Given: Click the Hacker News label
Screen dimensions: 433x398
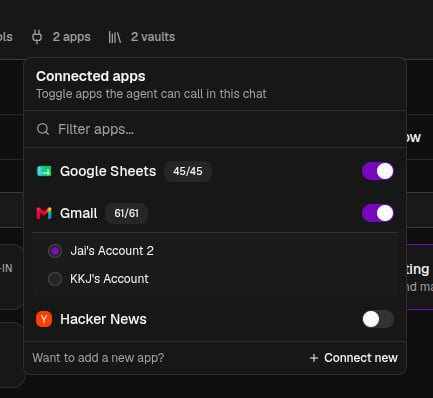Looking at the screenshot, I should 103,319.
